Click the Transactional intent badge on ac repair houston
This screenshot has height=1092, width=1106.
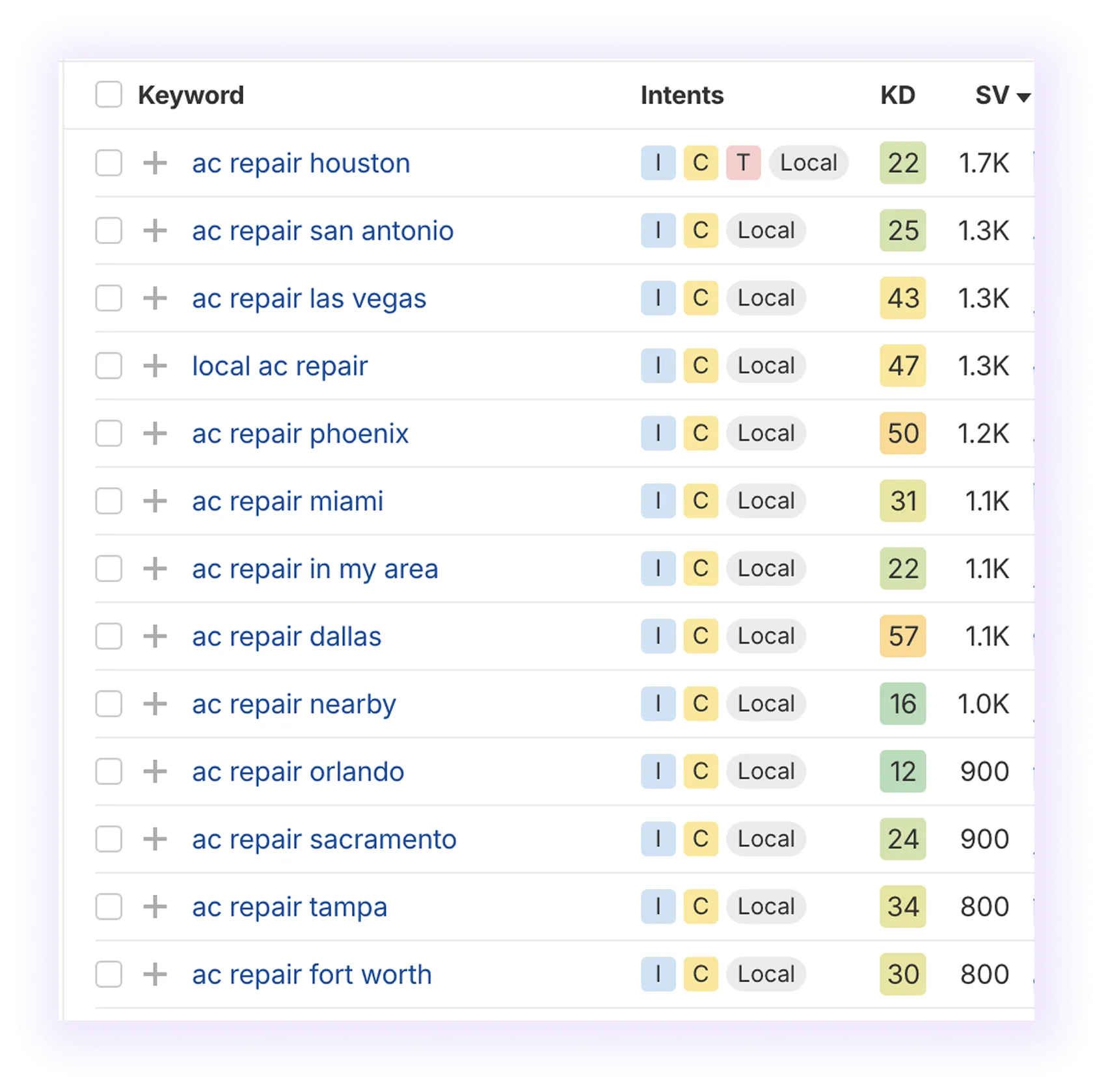[x=742, y=163]
